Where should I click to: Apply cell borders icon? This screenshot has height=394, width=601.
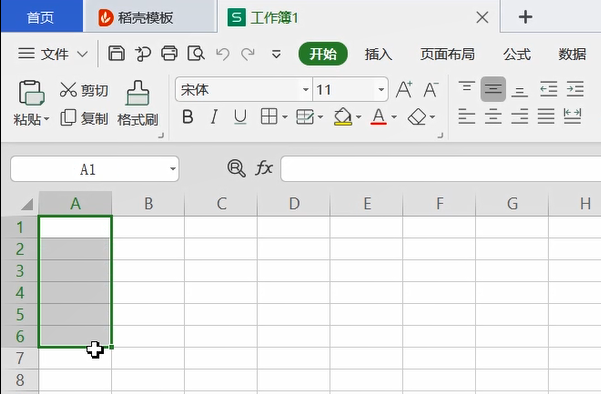click(269, 116)
